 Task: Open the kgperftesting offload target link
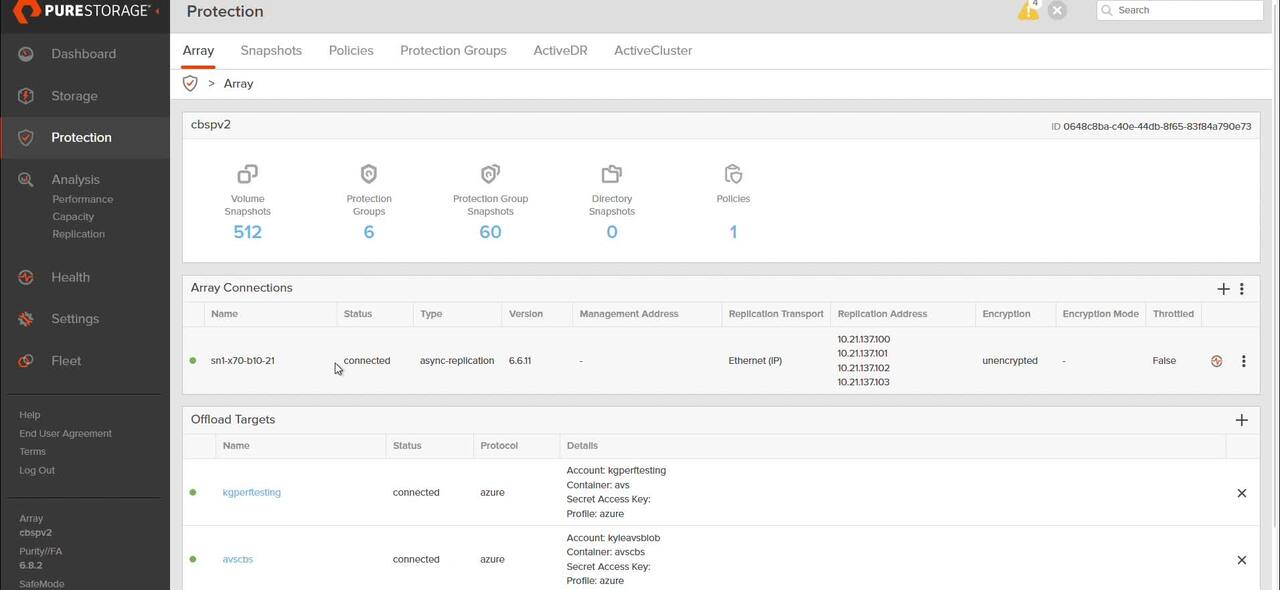tap(251, 492)
